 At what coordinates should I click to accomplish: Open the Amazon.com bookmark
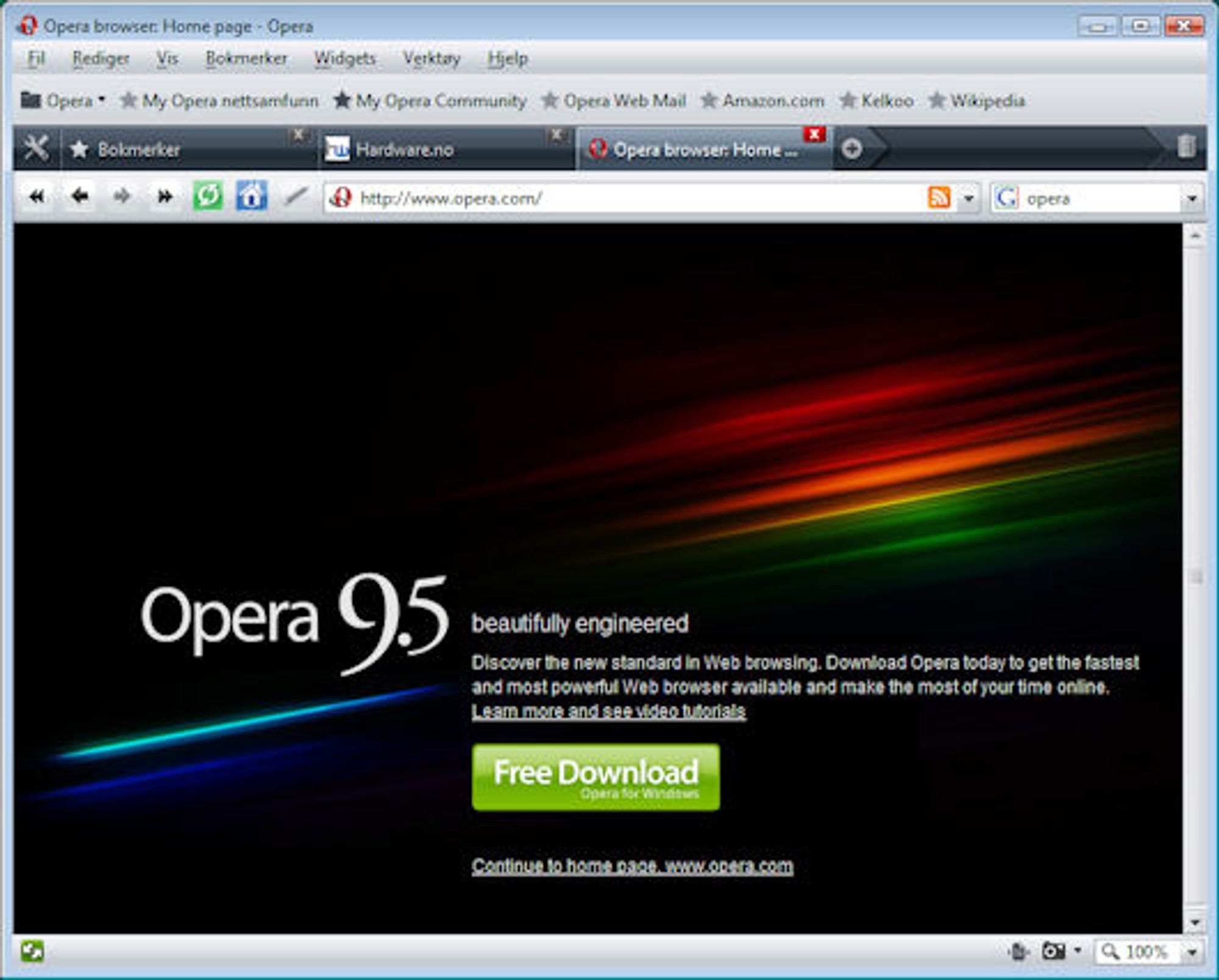(762, 100)
